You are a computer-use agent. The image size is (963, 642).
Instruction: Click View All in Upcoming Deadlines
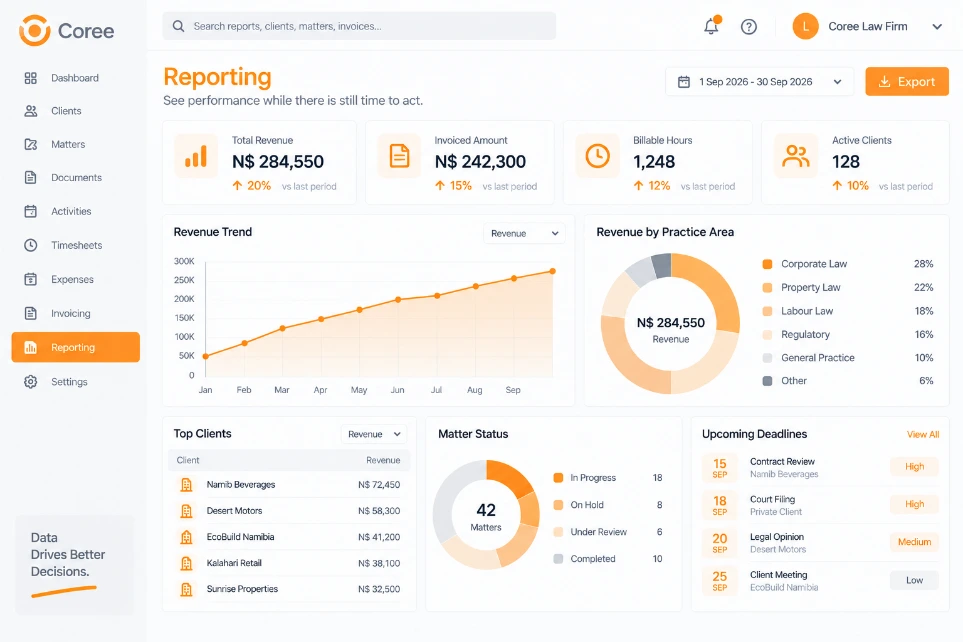[923, 434]
